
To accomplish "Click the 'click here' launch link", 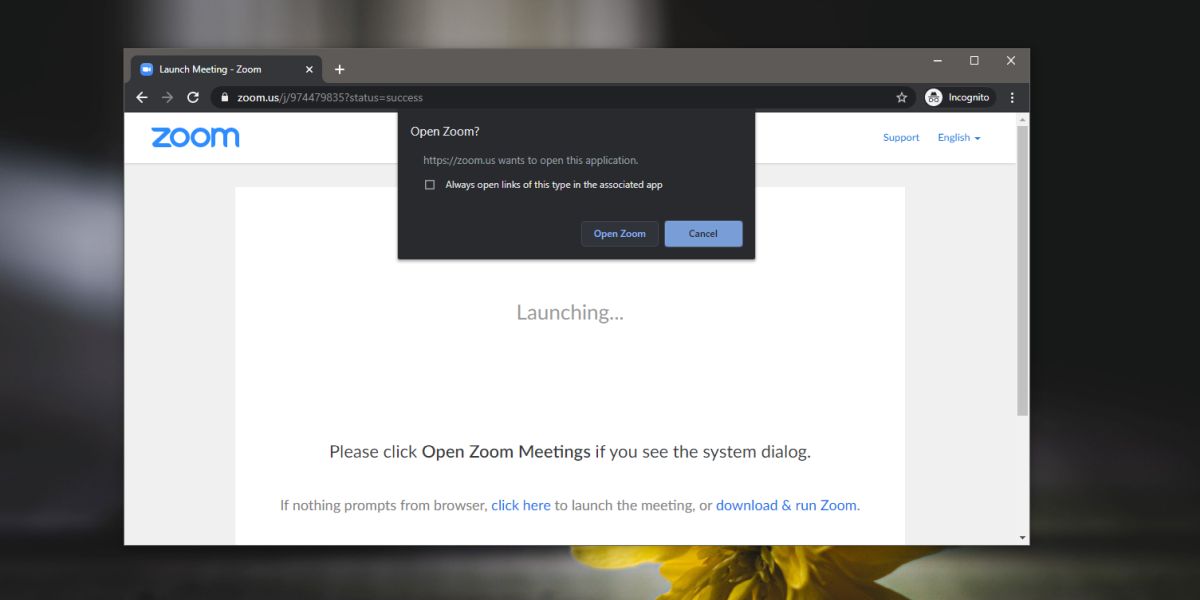I will click(x=521, y=505).
